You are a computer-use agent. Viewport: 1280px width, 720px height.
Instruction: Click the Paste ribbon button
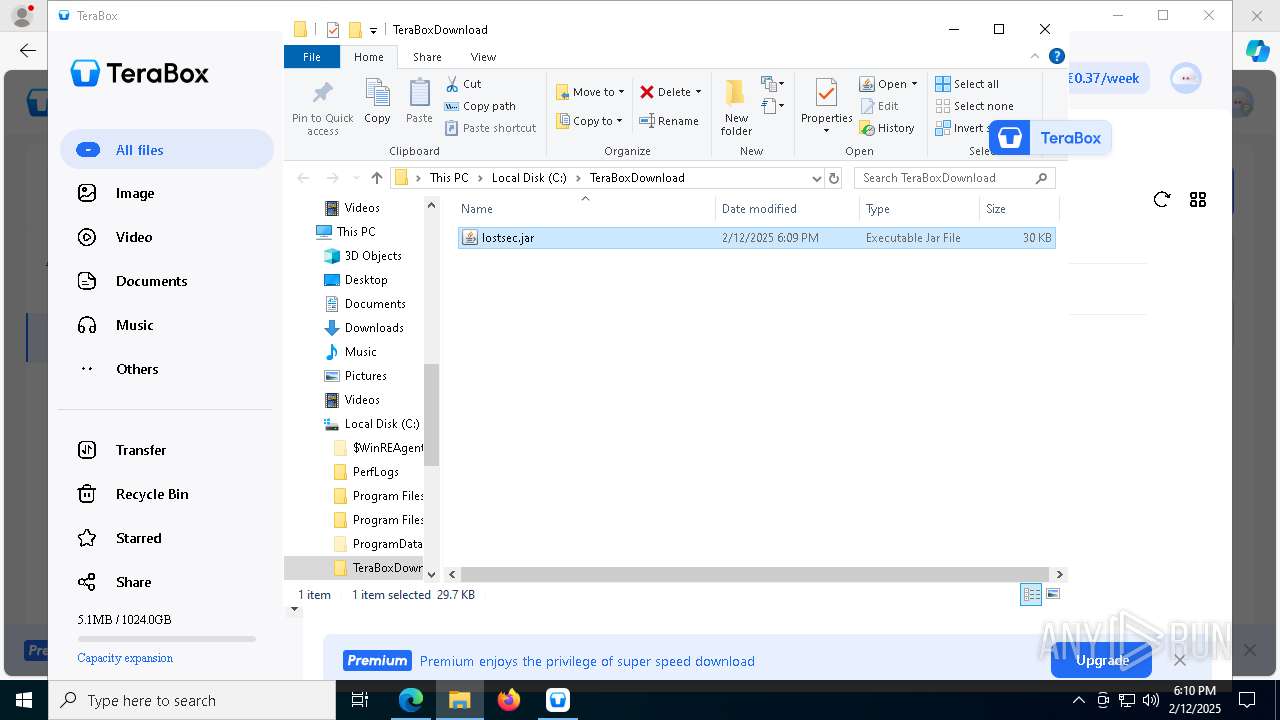tap(419, 102)
